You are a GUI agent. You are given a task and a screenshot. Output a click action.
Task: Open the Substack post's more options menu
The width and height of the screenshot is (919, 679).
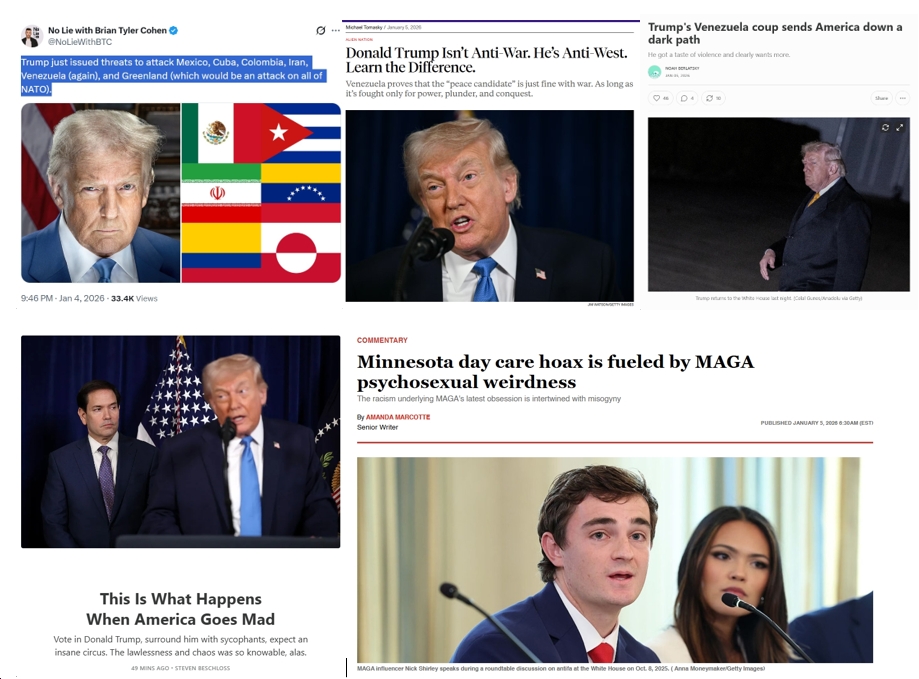[902, 98]
